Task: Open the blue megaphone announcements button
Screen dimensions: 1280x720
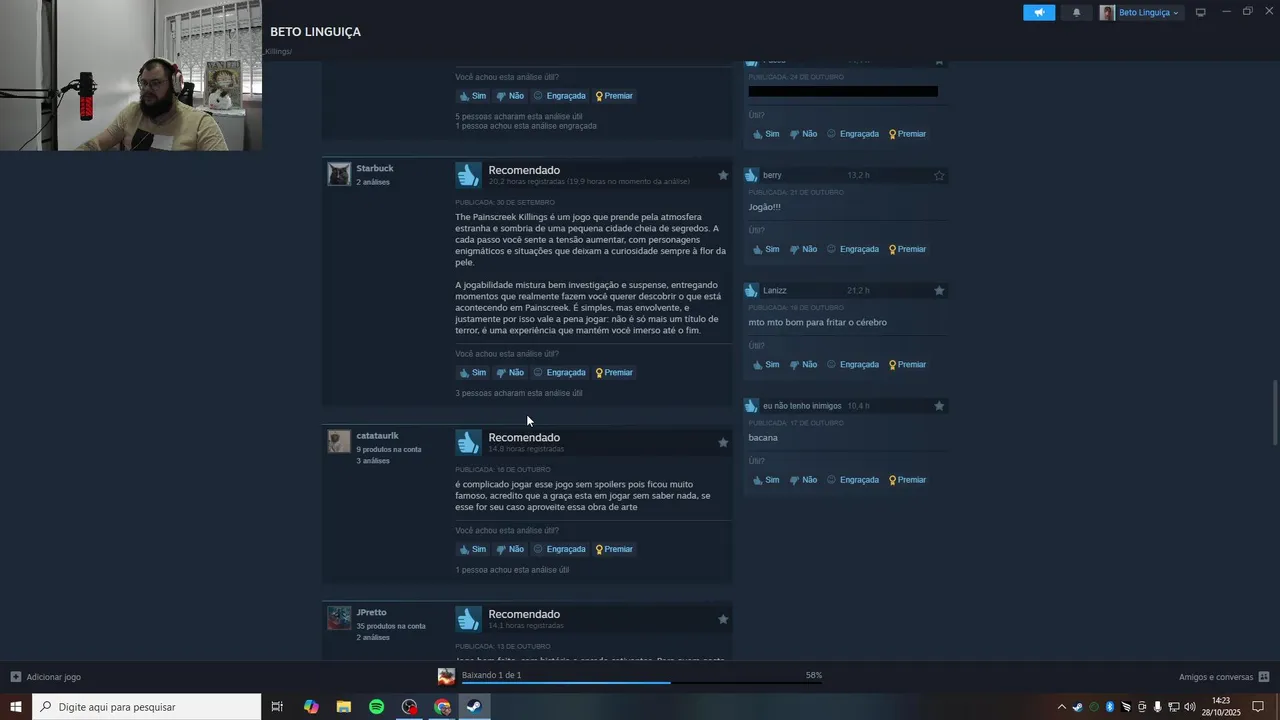Action: coord(1039,12)
